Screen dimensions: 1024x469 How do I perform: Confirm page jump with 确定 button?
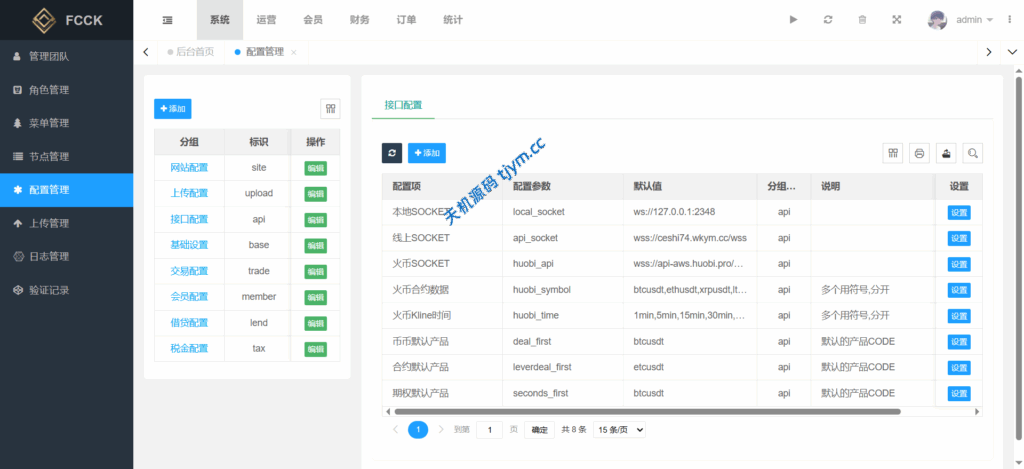click(539, 430)
